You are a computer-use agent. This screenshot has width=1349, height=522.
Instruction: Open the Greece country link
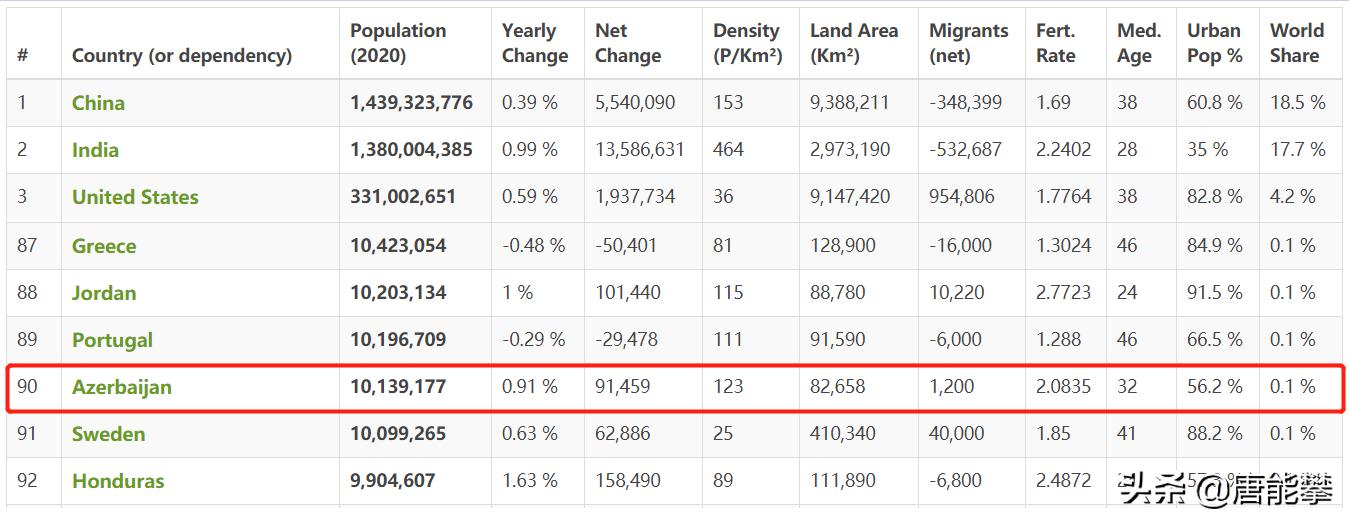[x=104, y=246]
